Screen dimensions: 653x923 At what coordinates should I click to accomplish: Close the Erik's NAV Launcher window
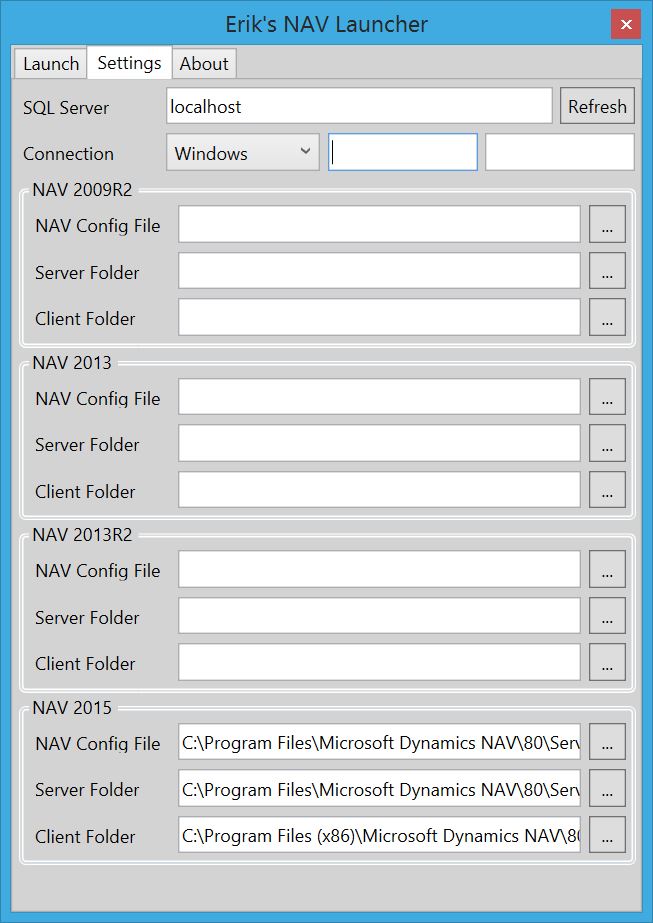(626, 25)
